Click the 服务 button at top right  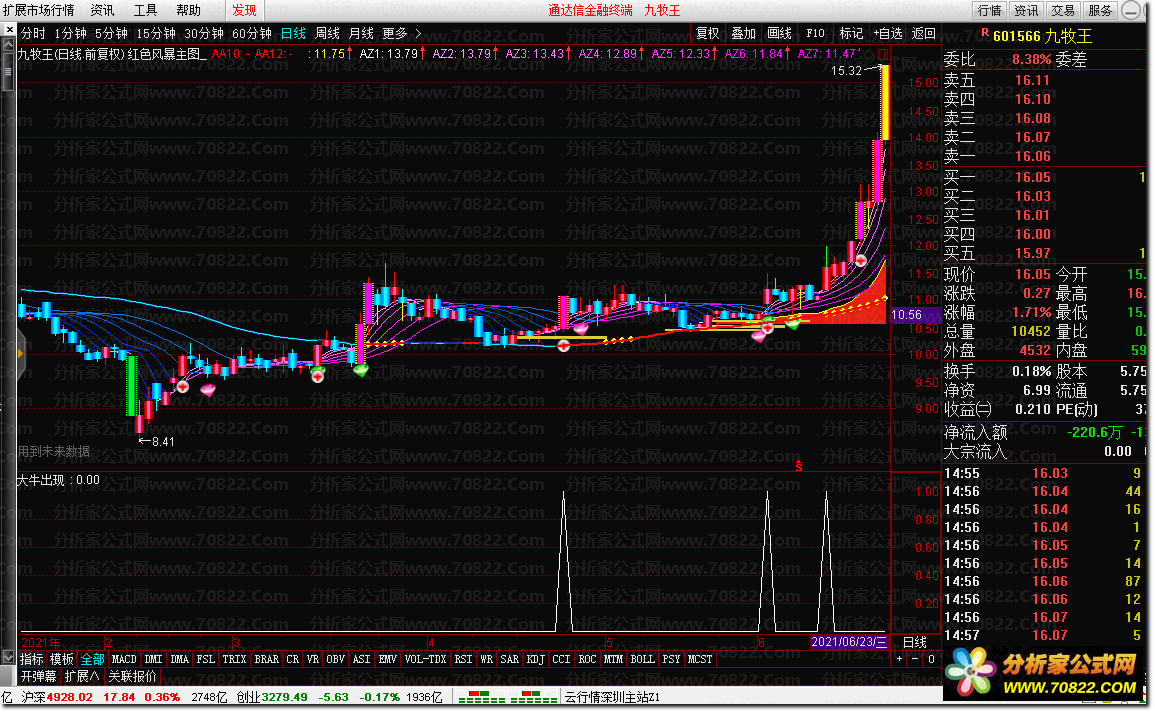(x=1100, y=10)
